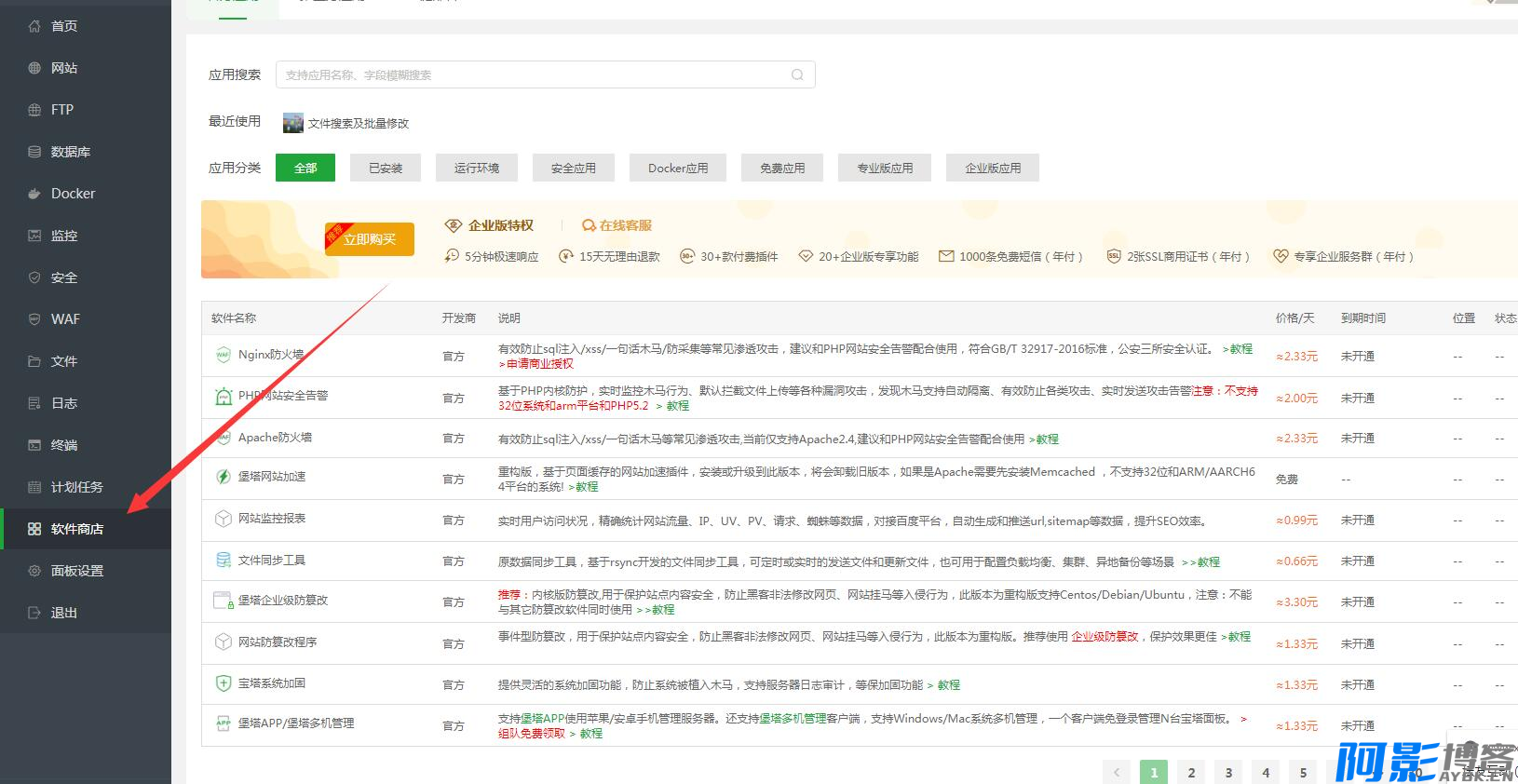Select the 运行环境 category filter

477,168
